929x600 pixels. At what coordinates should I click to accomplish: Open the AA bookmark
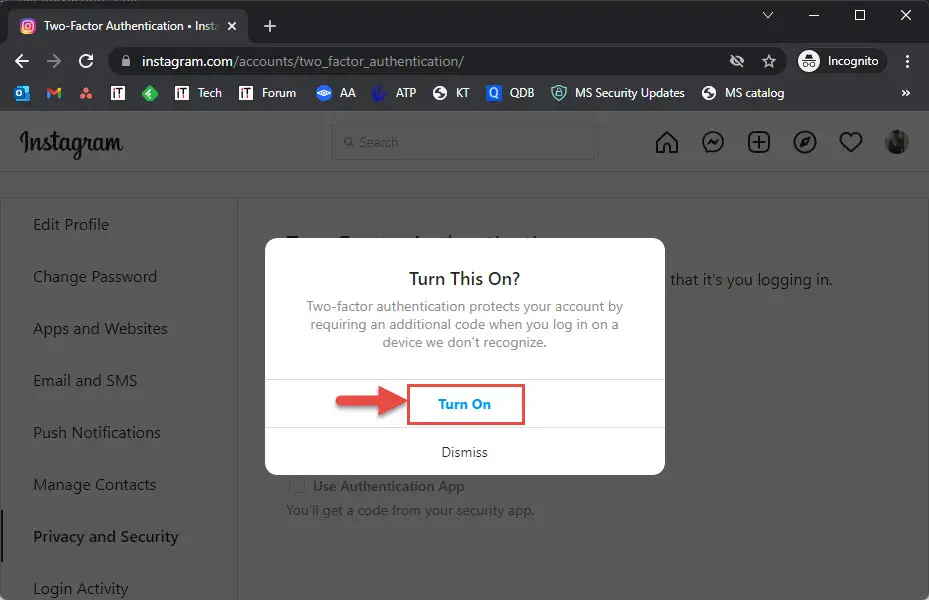point(336,93)
